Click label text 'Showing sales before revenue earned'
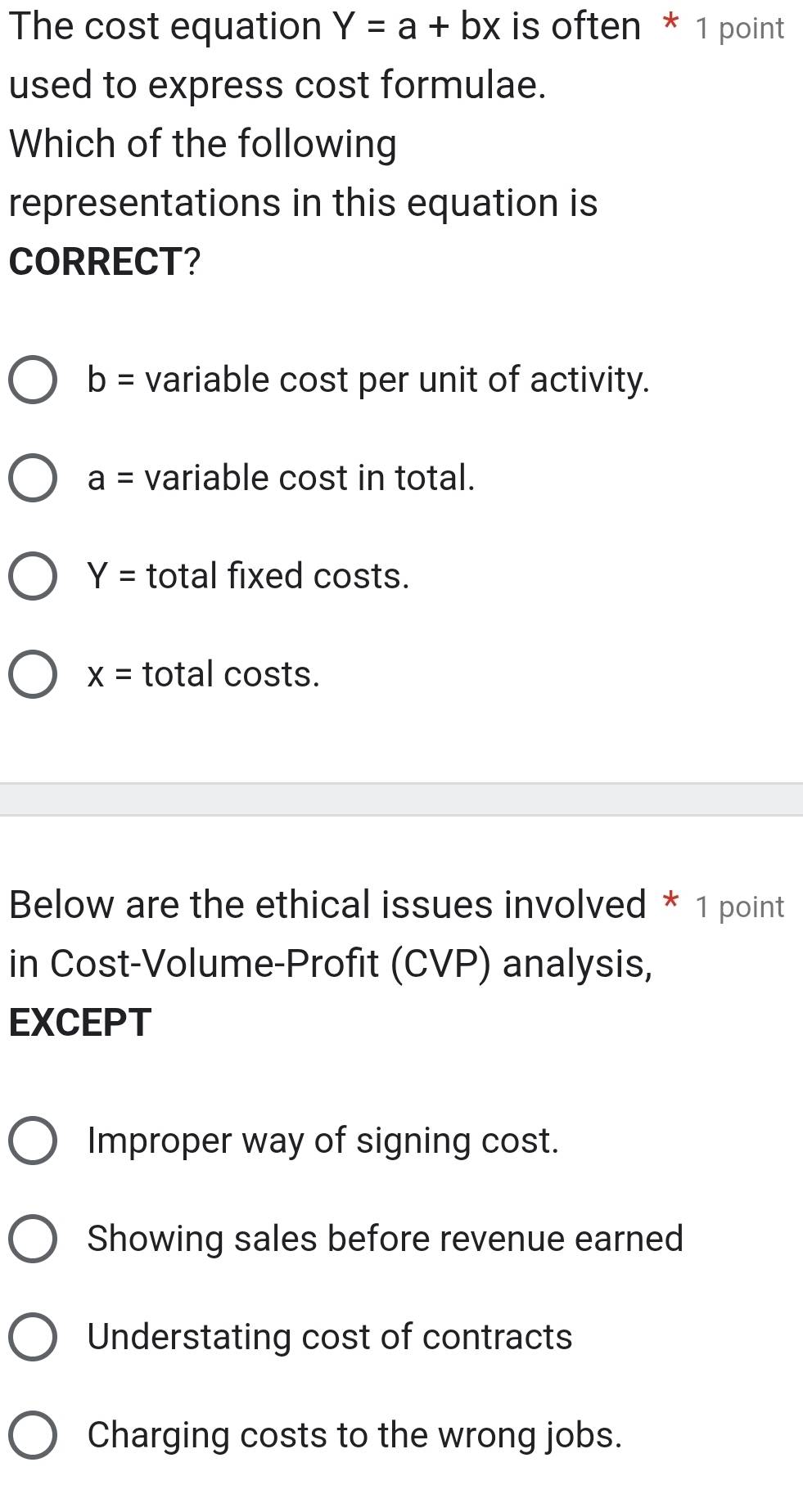The image size is (803, 1512). pyautogui.click(x=385, y=1239)
